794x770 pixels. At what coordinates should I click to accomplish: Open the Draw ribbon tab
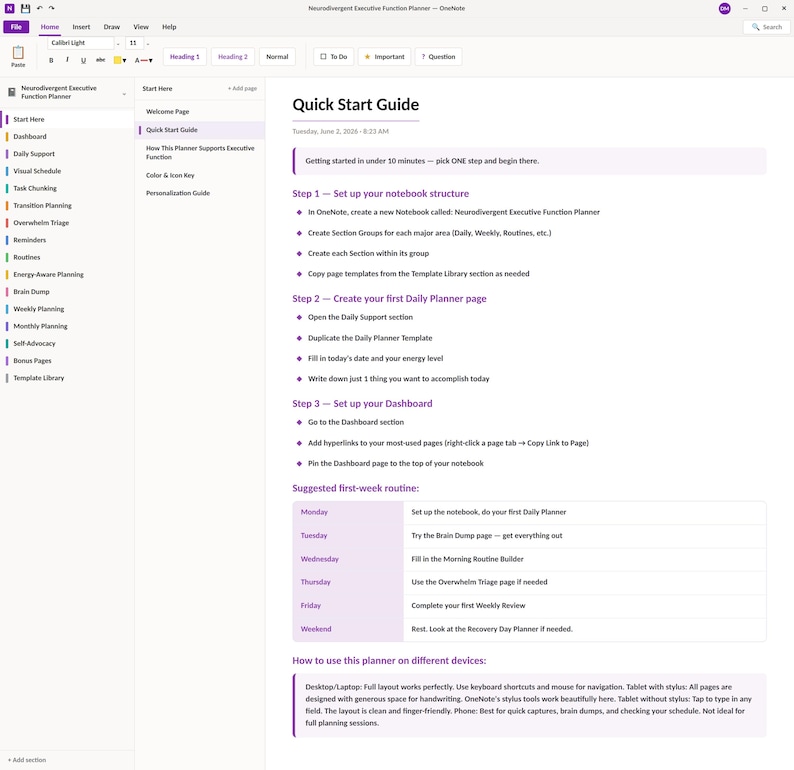(111, 27)
